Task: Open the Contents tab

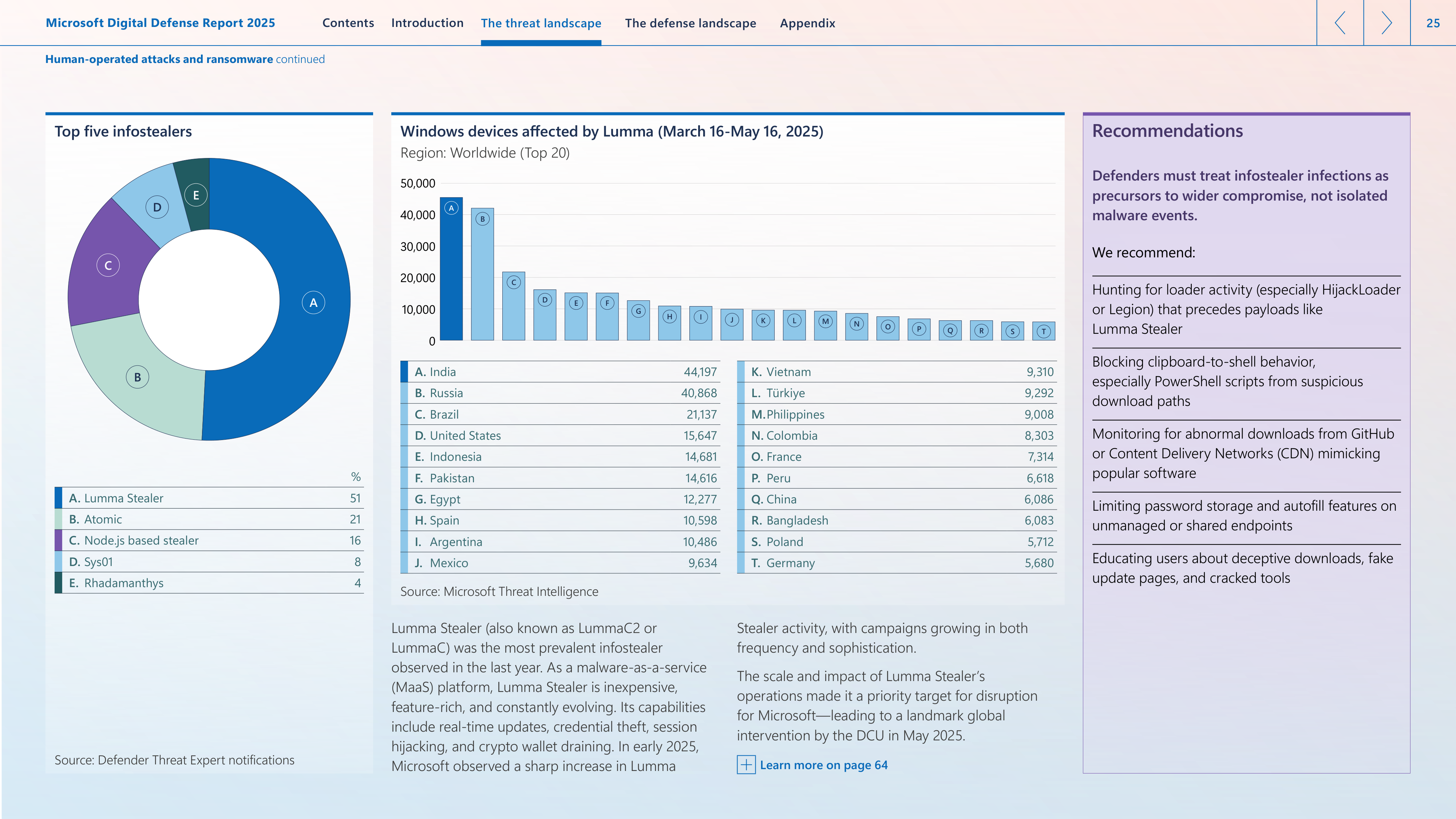Action: [348, 23]
